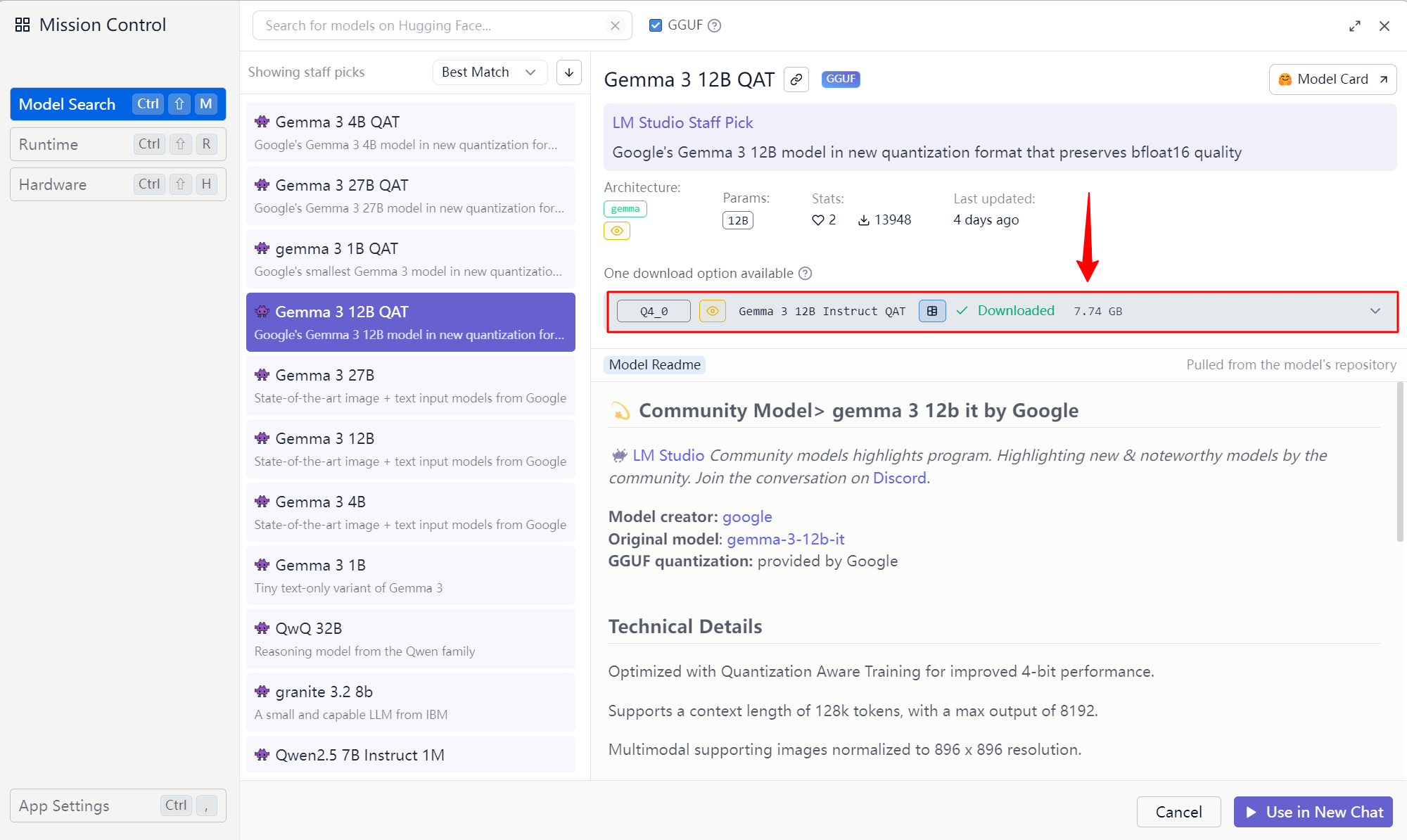The image size is (1407, 840).
Task: Switch to the Runtime tab
Action: pyautogui.click(x=117, y=144)
